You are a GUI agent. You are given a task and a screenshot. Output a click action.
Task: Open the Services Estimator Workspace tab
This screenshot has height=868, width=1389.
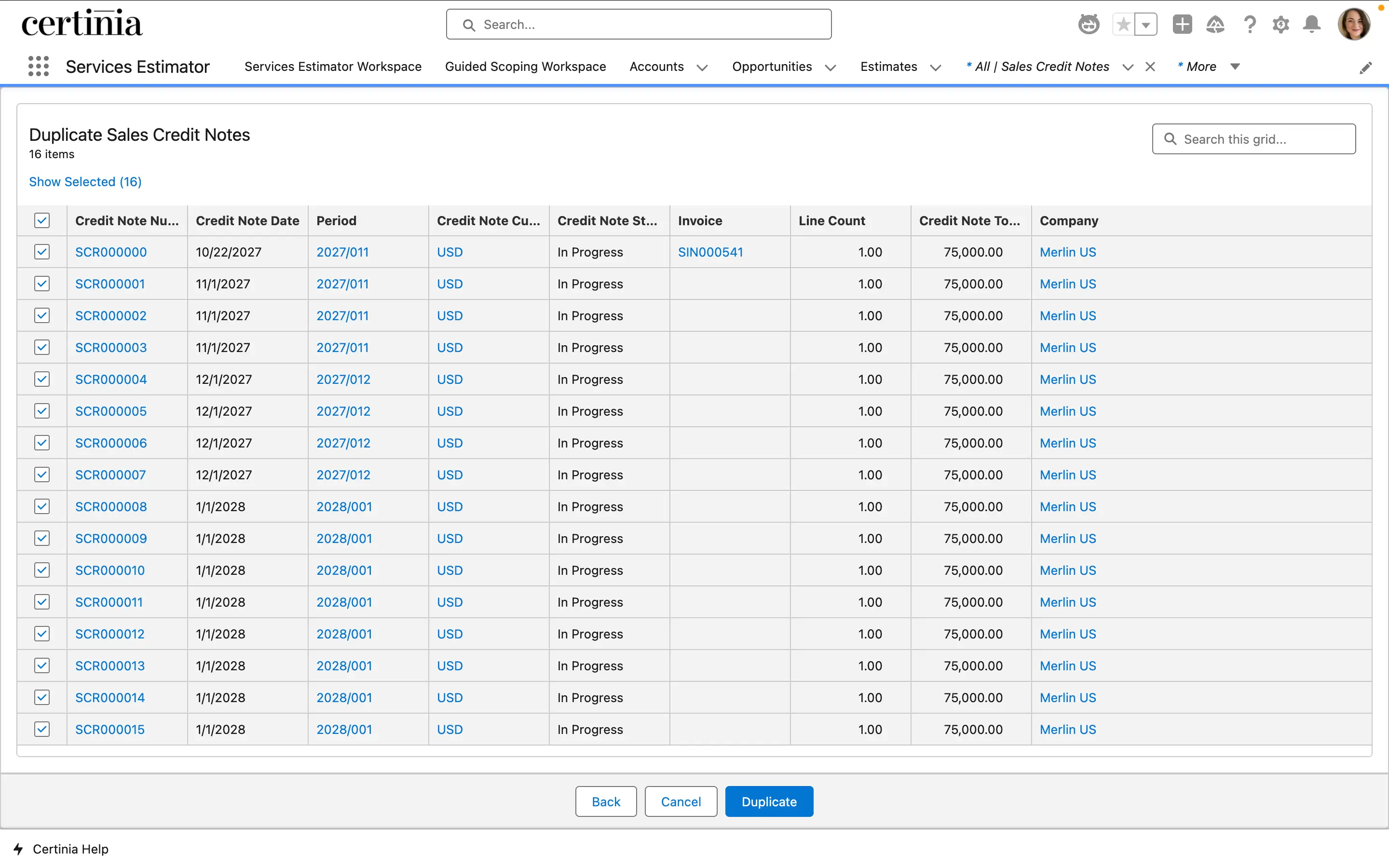333,66
